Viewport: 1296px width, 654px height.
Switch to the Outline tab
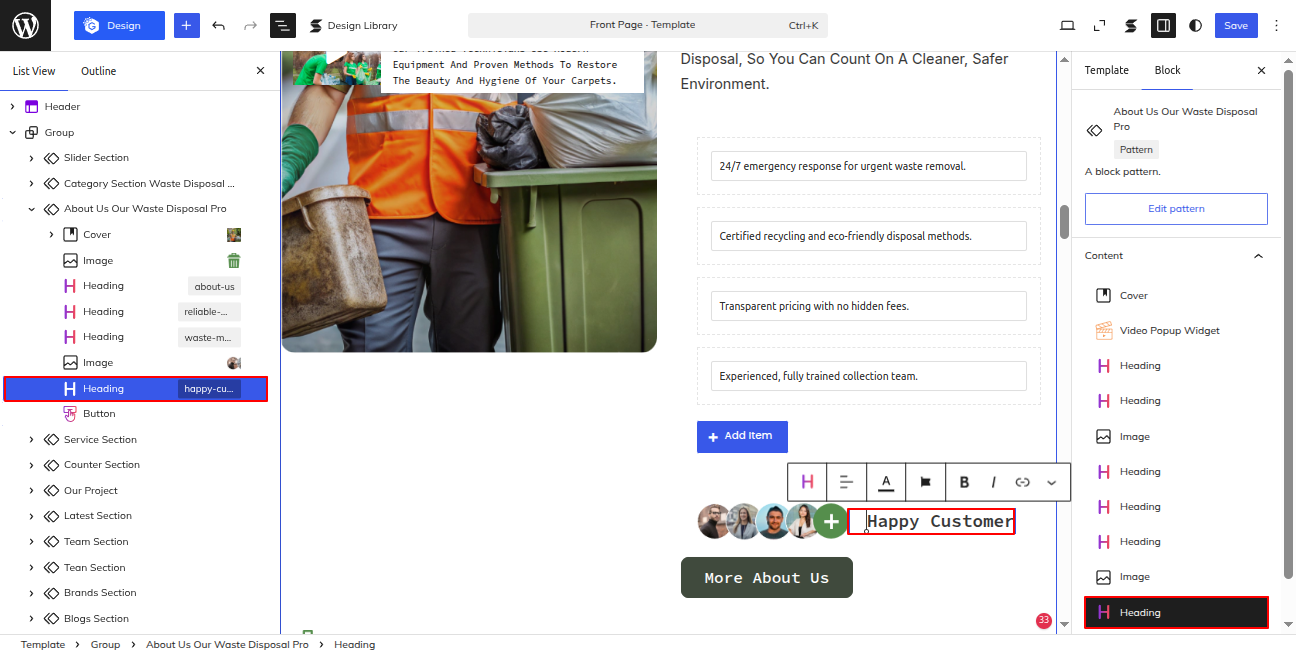[x=98, y=71]
